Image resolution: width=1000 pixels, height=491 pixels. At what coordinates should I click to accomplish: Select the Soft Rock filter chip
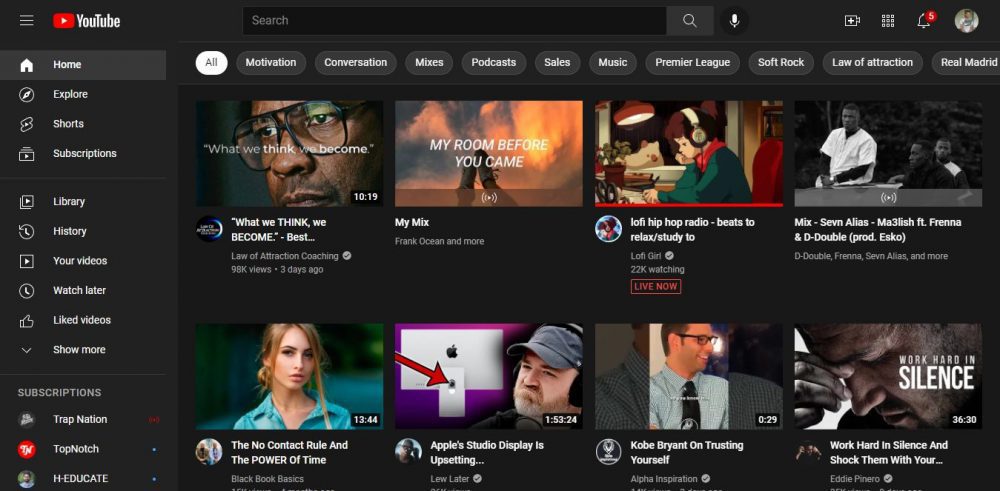pyautogui.click(x=781, y=62)
